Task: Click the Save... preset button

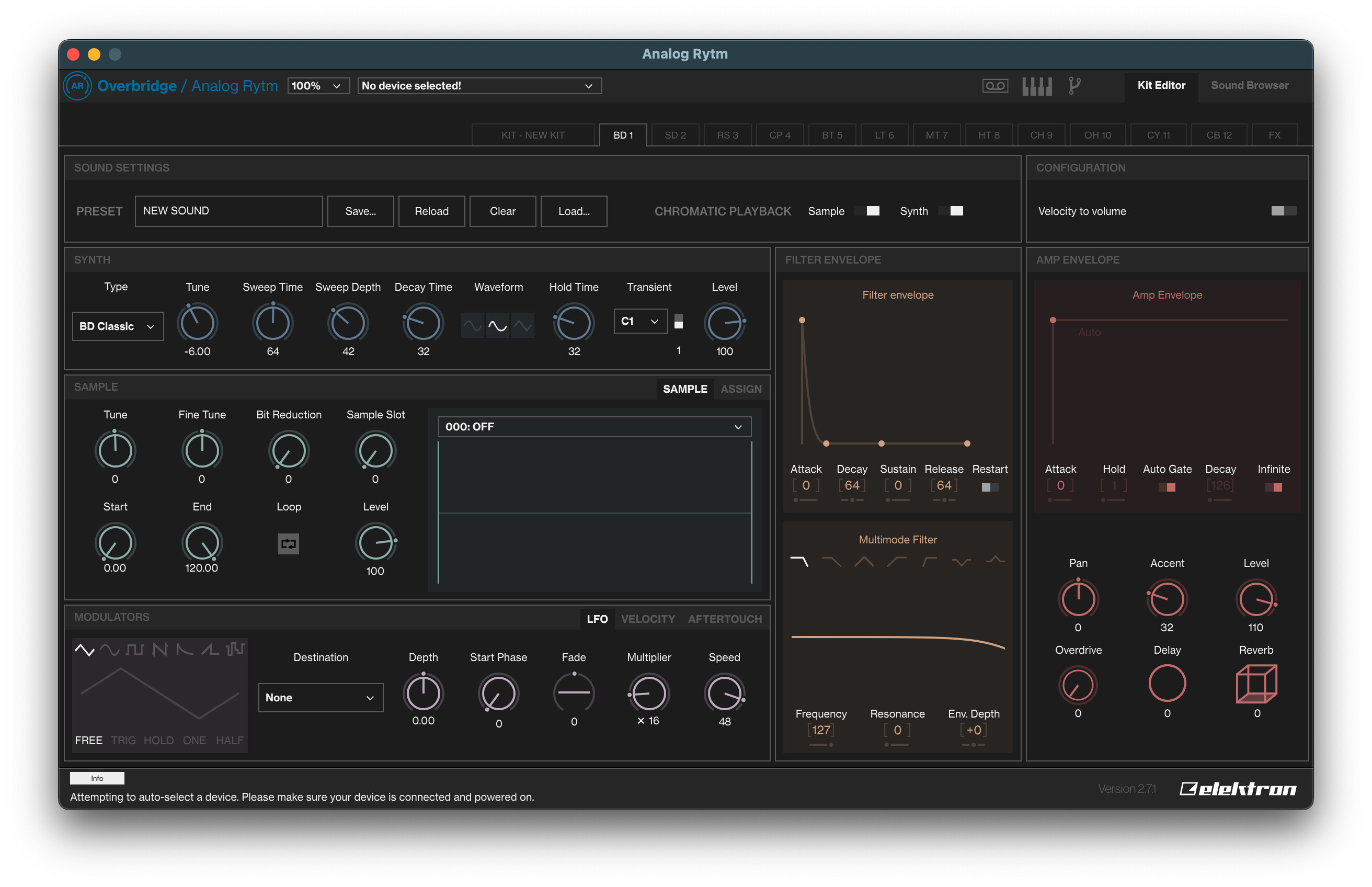Action: [x=360, y=211]
